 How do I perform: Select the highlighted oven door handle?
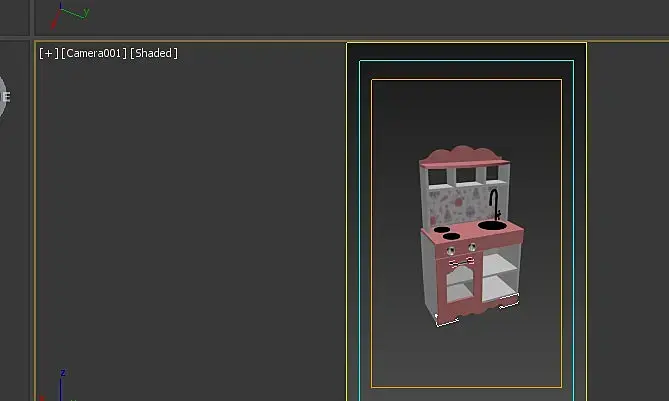coord(461,262)
